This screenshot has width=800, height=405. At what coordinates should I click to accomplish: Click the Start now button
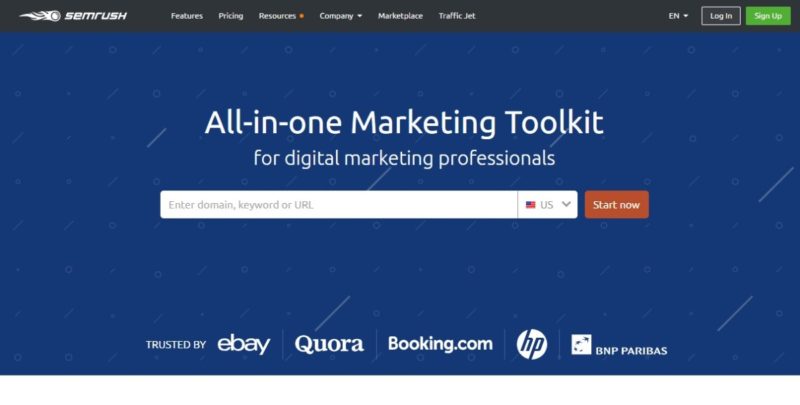coord(616,205)
